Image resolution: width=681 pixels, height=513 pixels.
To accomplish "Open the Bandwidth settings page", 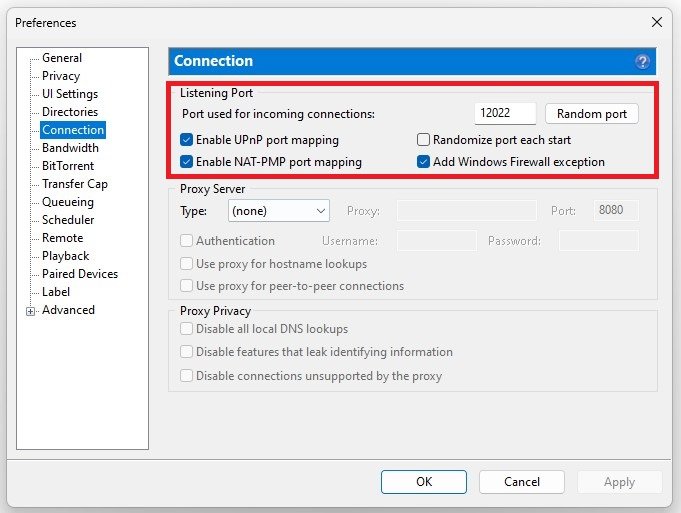I will (x=70, y=148).
